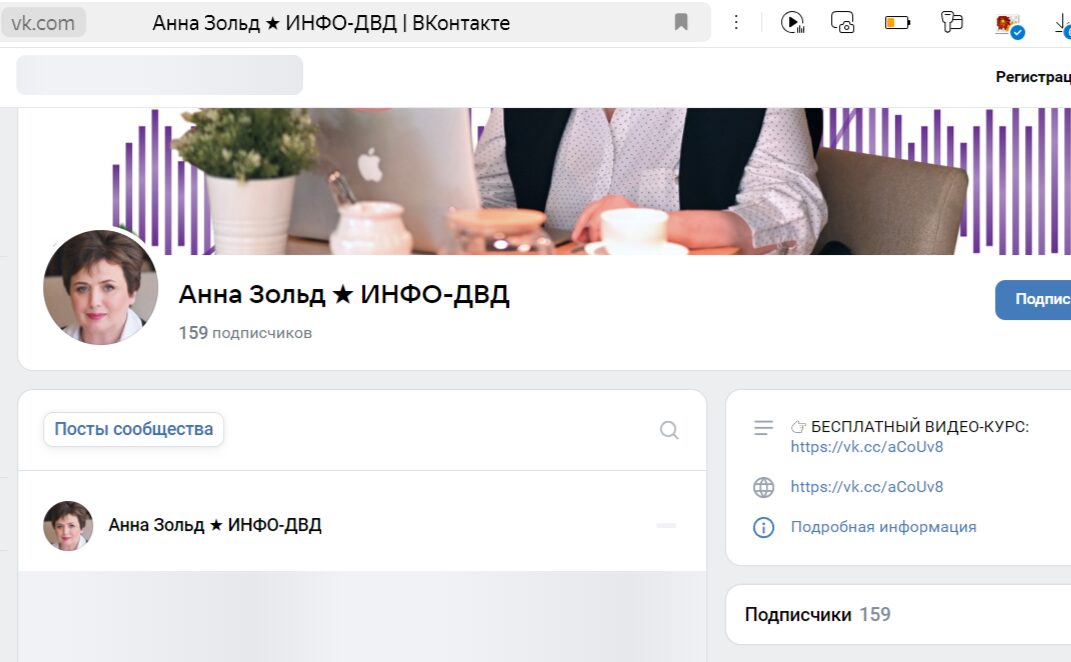Screen dimensions: 1071x662
Task: Click the community title Анна Зольд ★ ИНФО-ДВД
Action: [x=344, y=294]
